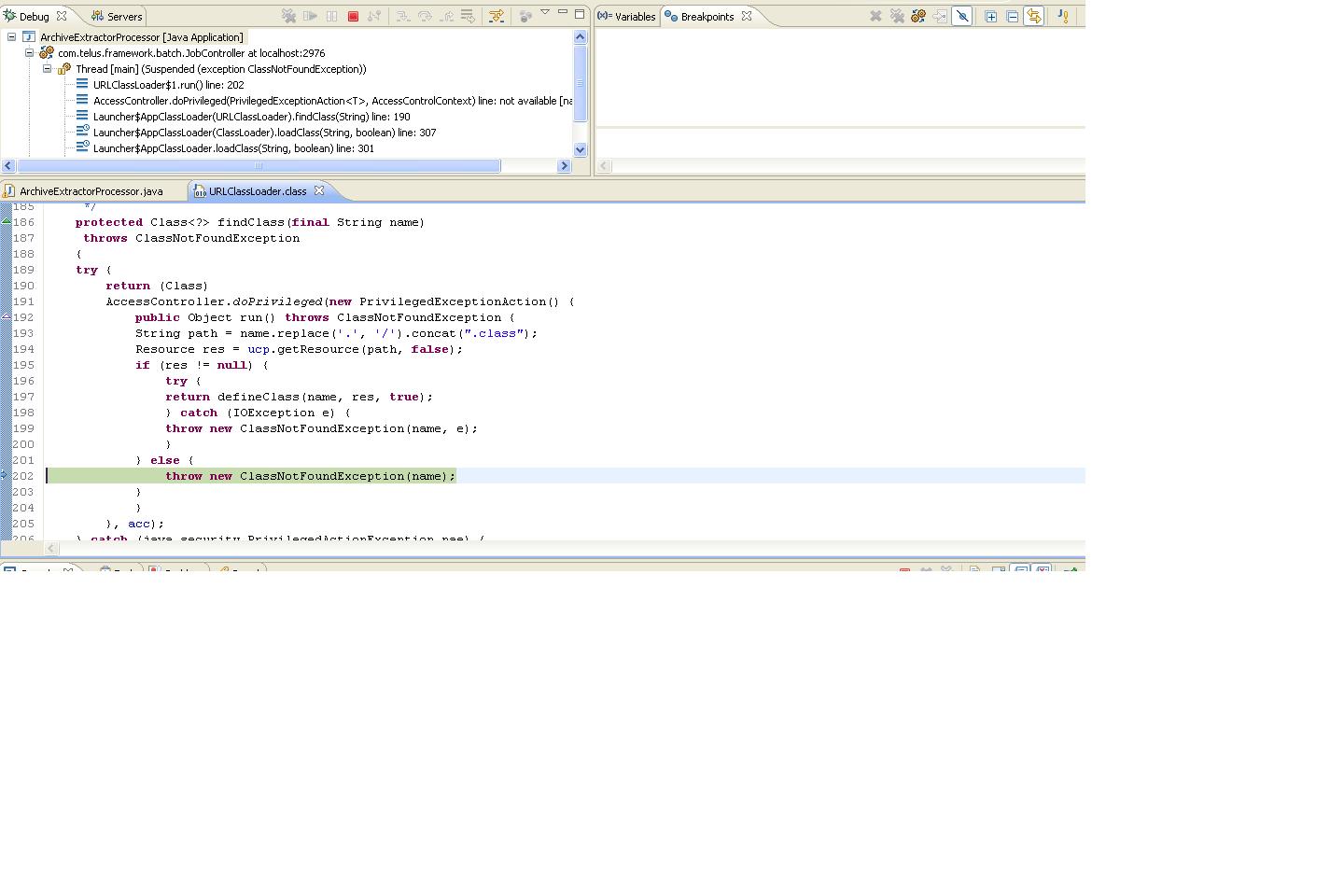
Task: Click Show Breakpoints Supported by Selected Target
Action: point(918,16)
